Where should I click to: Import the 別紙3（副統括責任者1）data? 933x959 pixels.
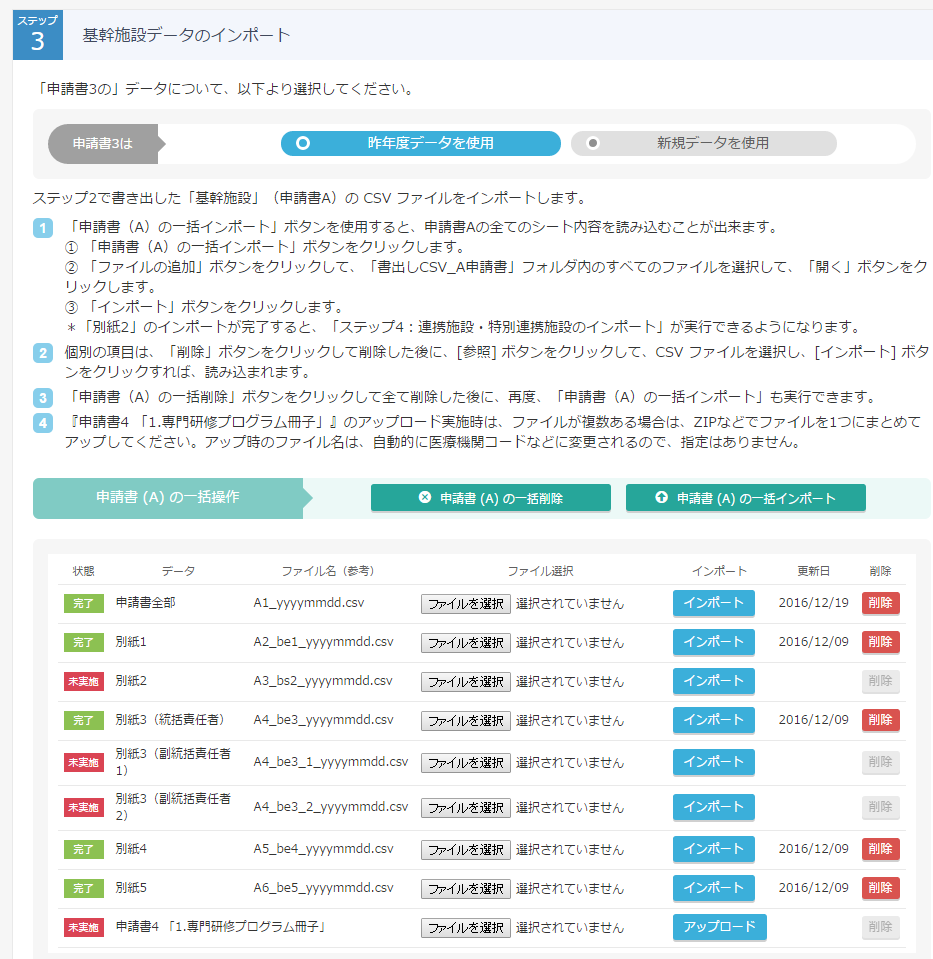point(713,762)
